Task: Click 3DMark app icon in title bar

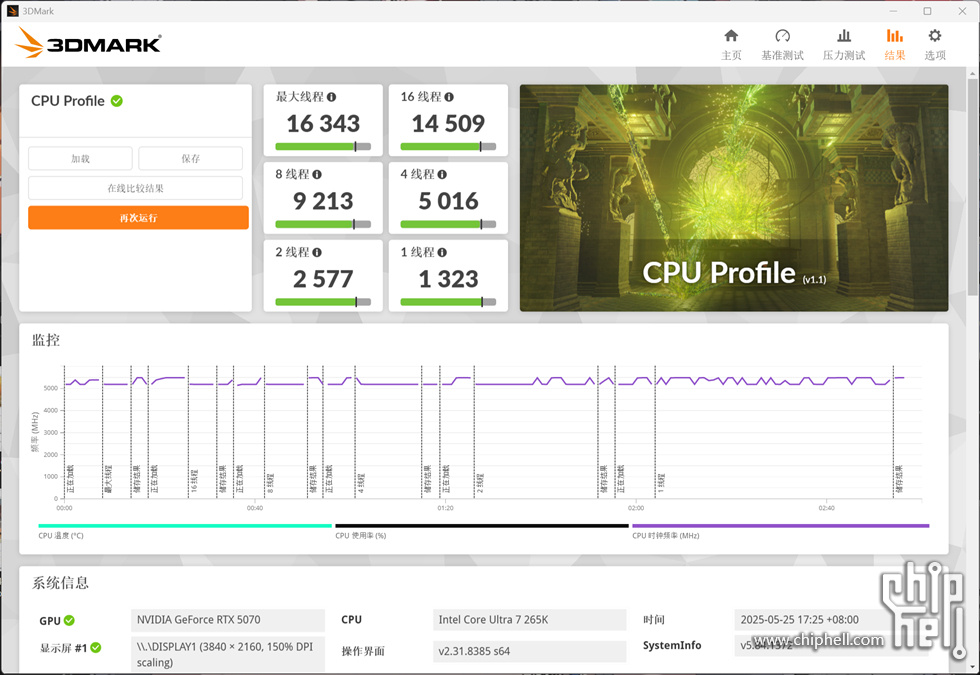Action: [12, 11]
